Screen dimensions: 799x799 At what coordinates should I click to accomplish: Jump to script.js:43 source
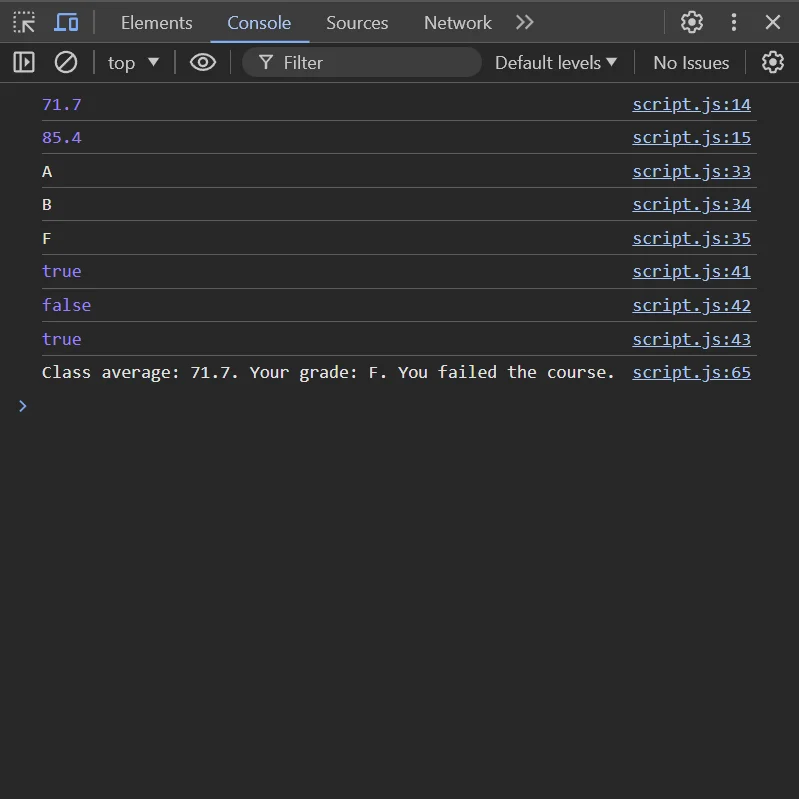pyautogui.click(x=691, y=339)
